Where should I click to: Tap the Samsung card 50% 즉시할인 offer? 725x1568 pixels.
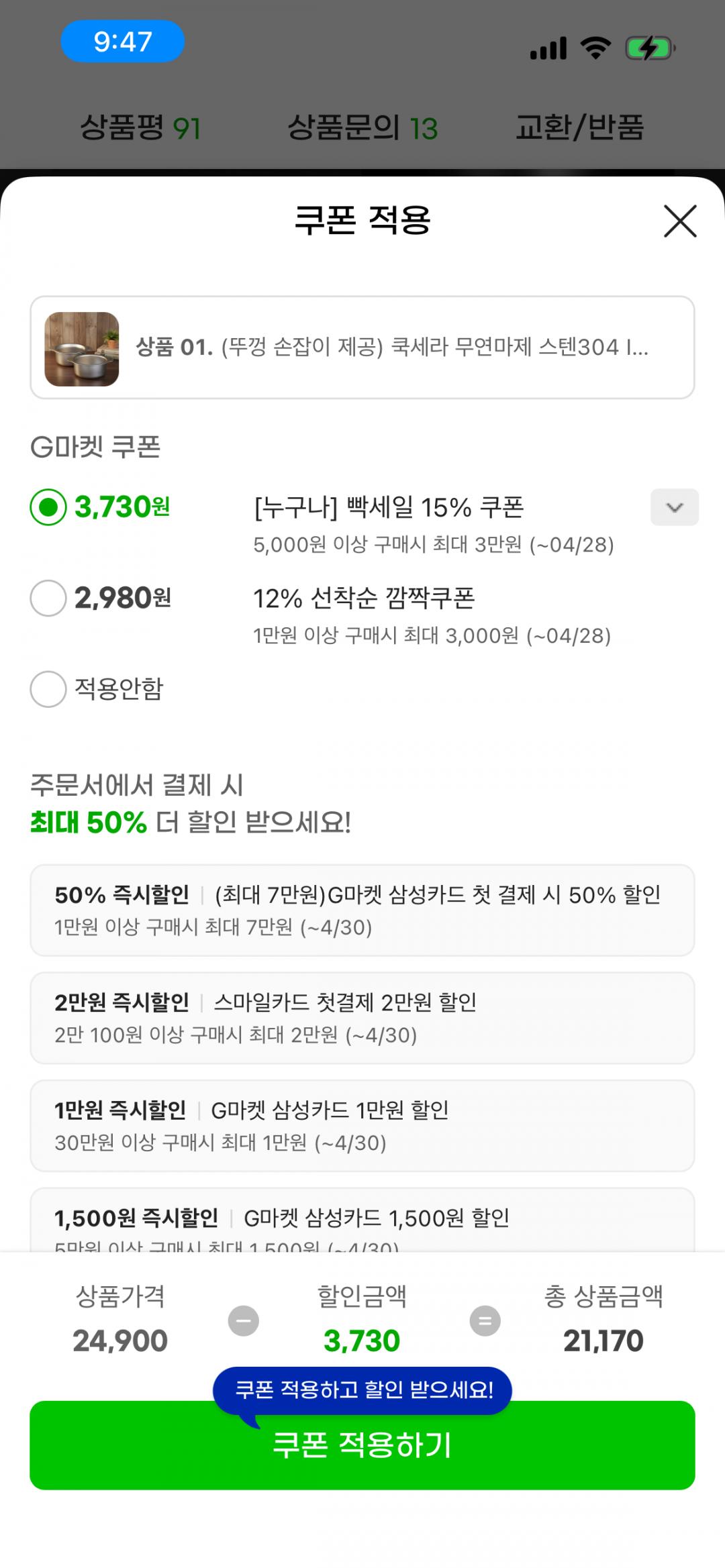pos(362,910)
